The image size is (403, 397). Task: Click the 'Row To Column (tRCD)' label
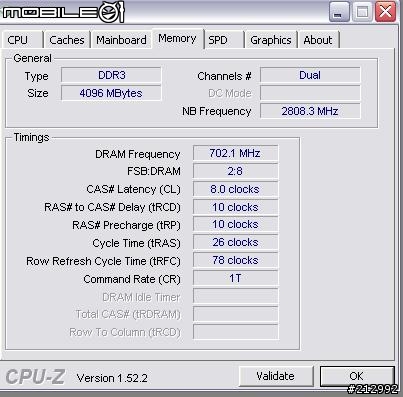tap(125, 332)
